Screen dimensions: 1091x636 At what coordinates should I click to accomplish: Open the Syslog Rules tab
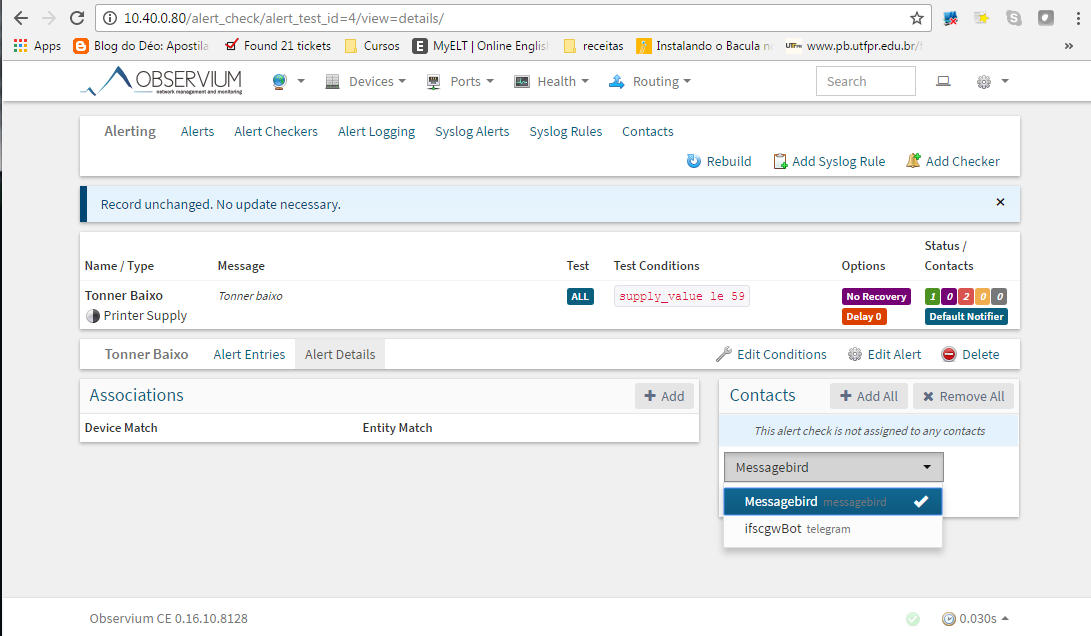click(566, 131)
